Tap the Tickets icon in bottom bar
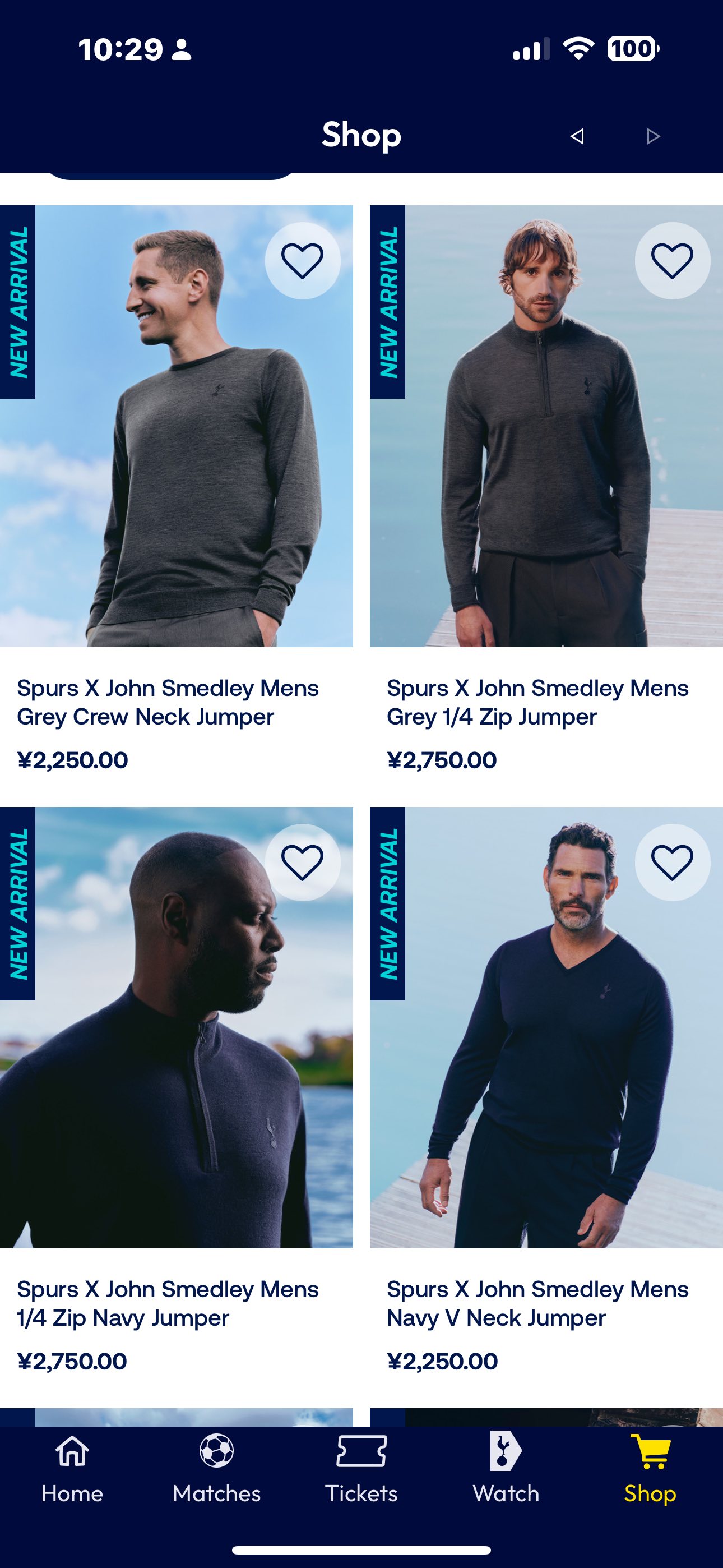Screen dimensions: 723x1568 tap(361, 1452)
